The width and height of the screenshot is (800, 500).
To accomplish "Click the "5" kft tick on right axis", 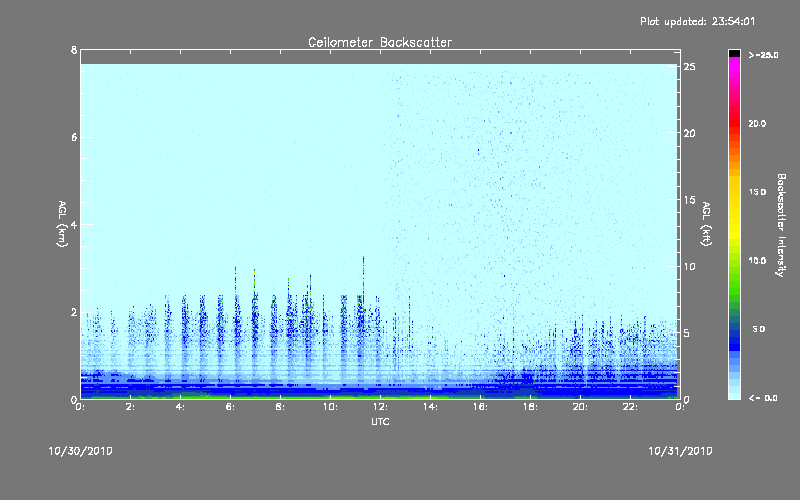I will pos(687,333).
